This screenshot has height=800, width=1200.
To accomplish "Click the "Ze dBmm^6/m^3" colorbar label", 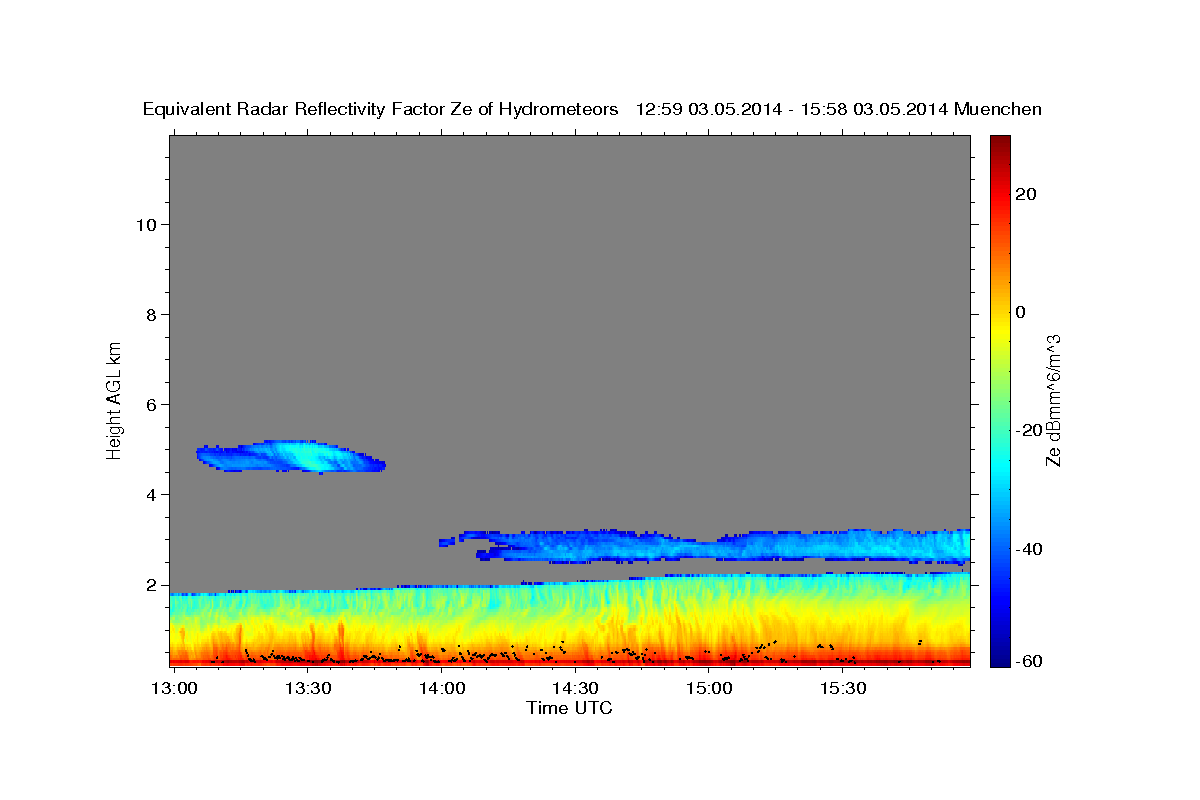I will [1053, 400].
